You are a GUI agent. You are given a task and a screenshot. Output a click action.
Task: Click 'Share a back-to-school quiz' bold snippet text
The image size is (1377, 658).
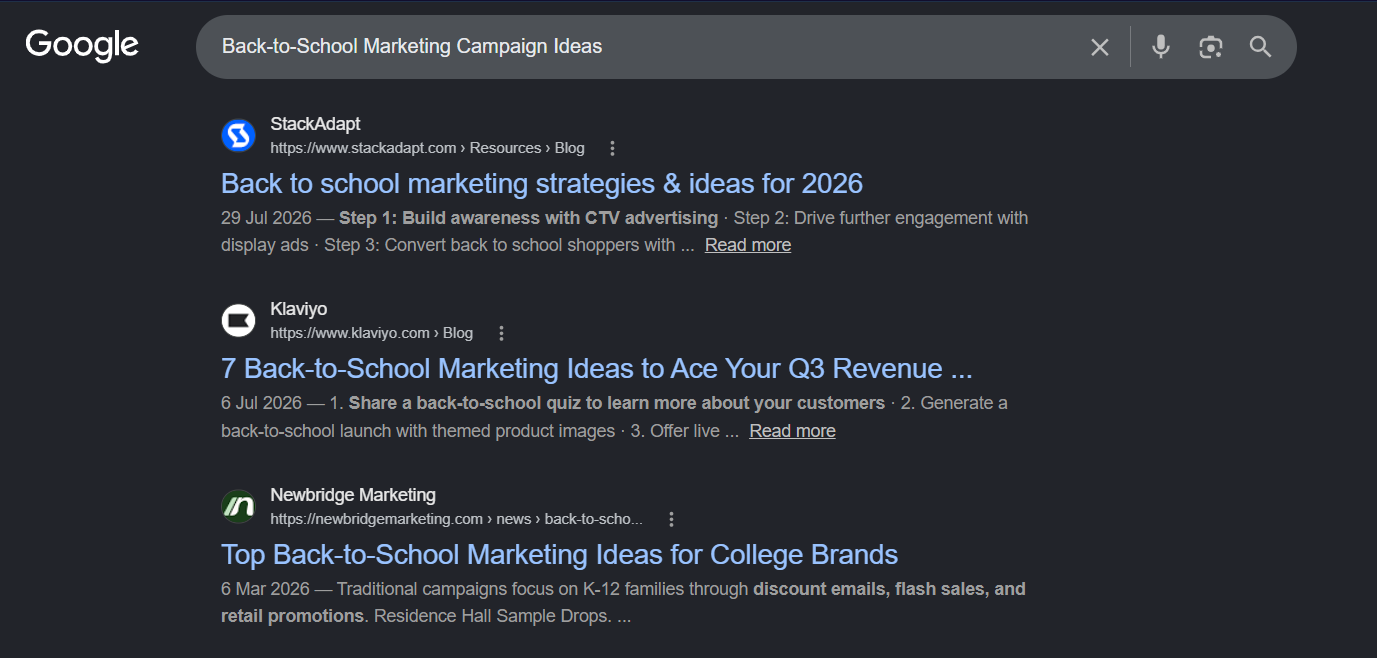pos(616,403)
